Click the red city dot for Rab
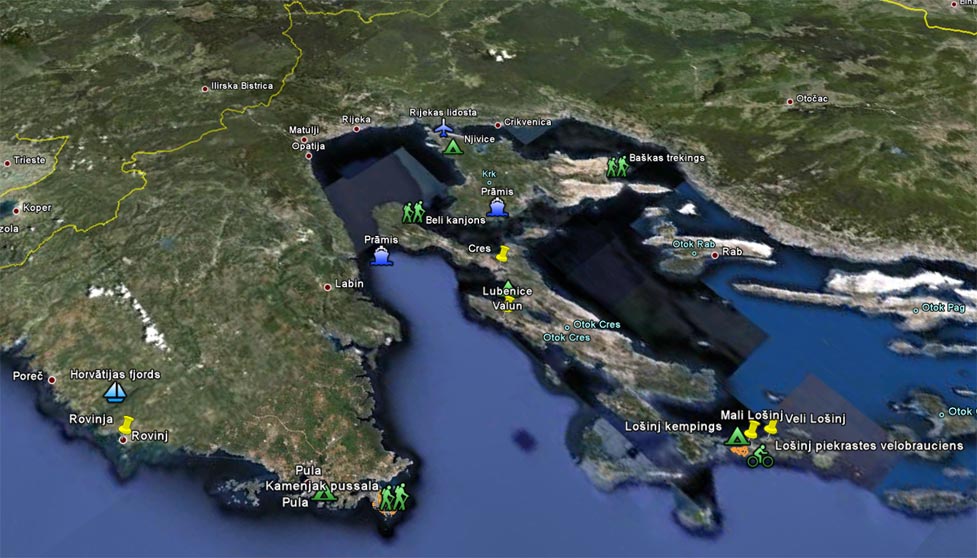The image size is (977, 558). (715, 255)
